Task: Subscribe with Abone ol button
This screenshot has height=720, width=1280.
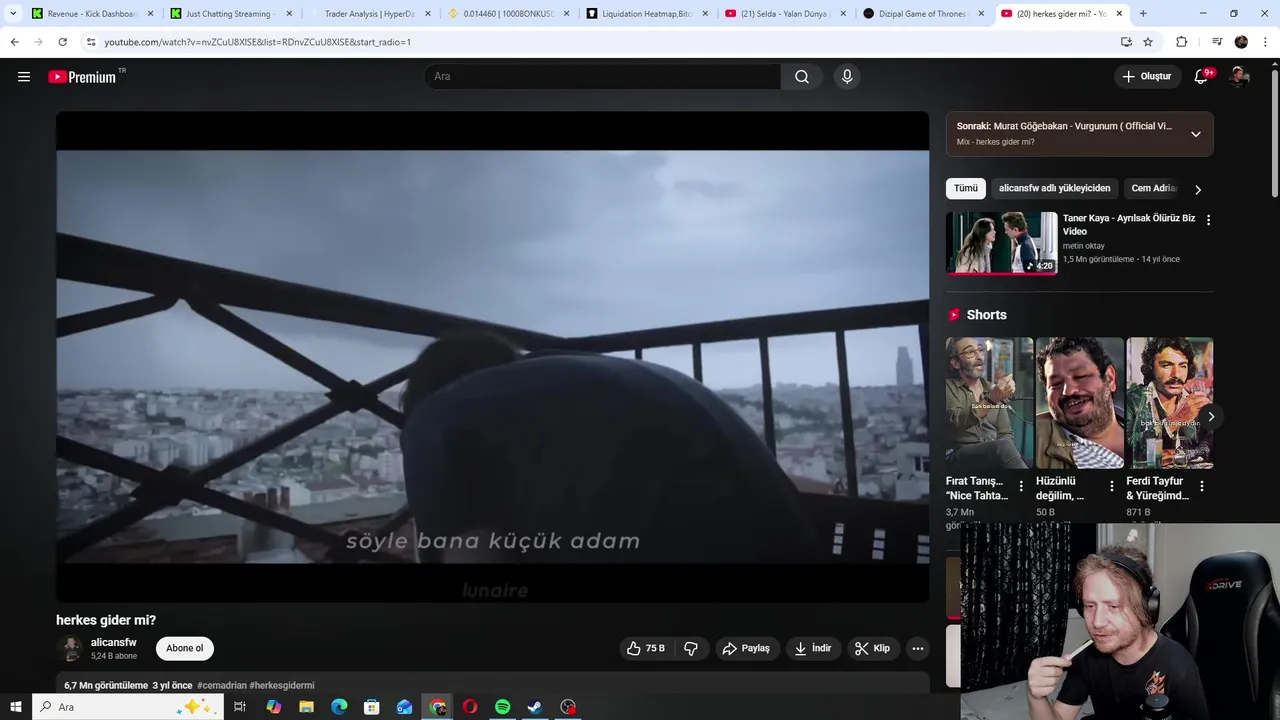Action: (185, 648)
